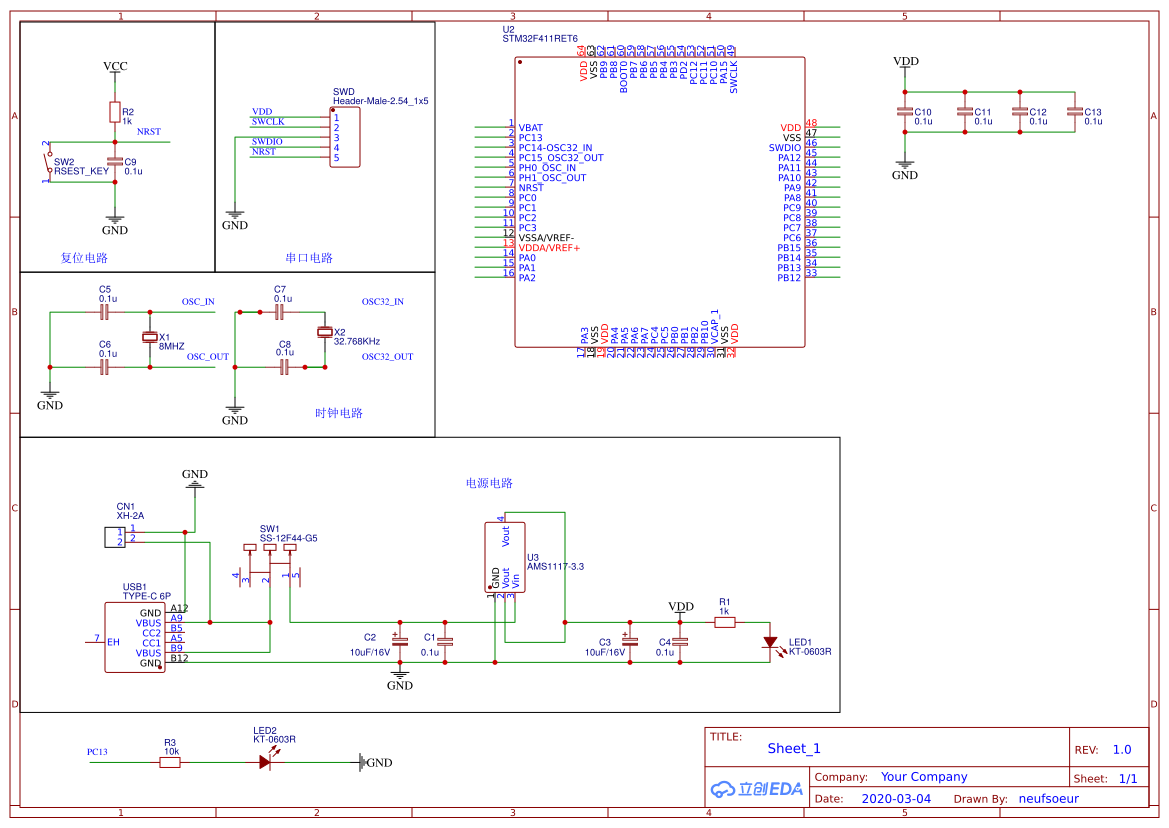Click the PH0_OSC_IN pin label on U2
The width and height of the screenshot is (1169, 828).
pos(547,168)
